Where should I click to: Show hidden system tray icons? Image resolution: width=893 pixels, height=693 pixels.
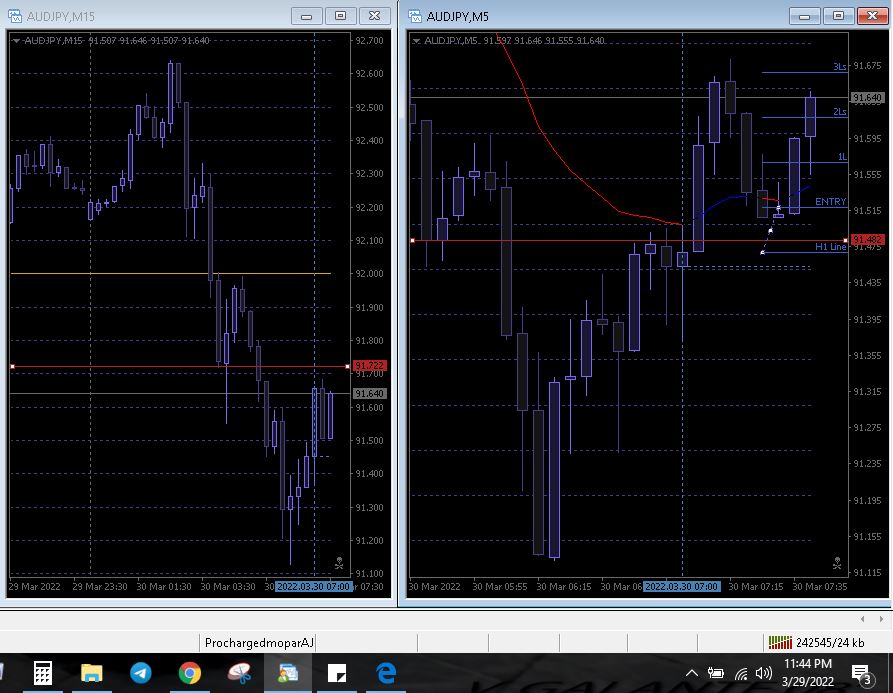691,674
